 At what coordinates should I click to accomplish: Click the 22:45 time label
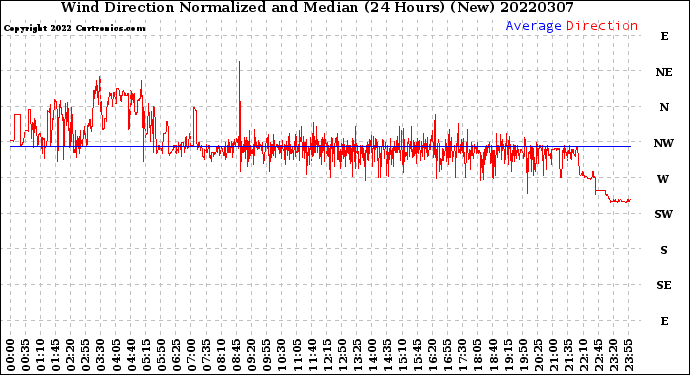598,355
